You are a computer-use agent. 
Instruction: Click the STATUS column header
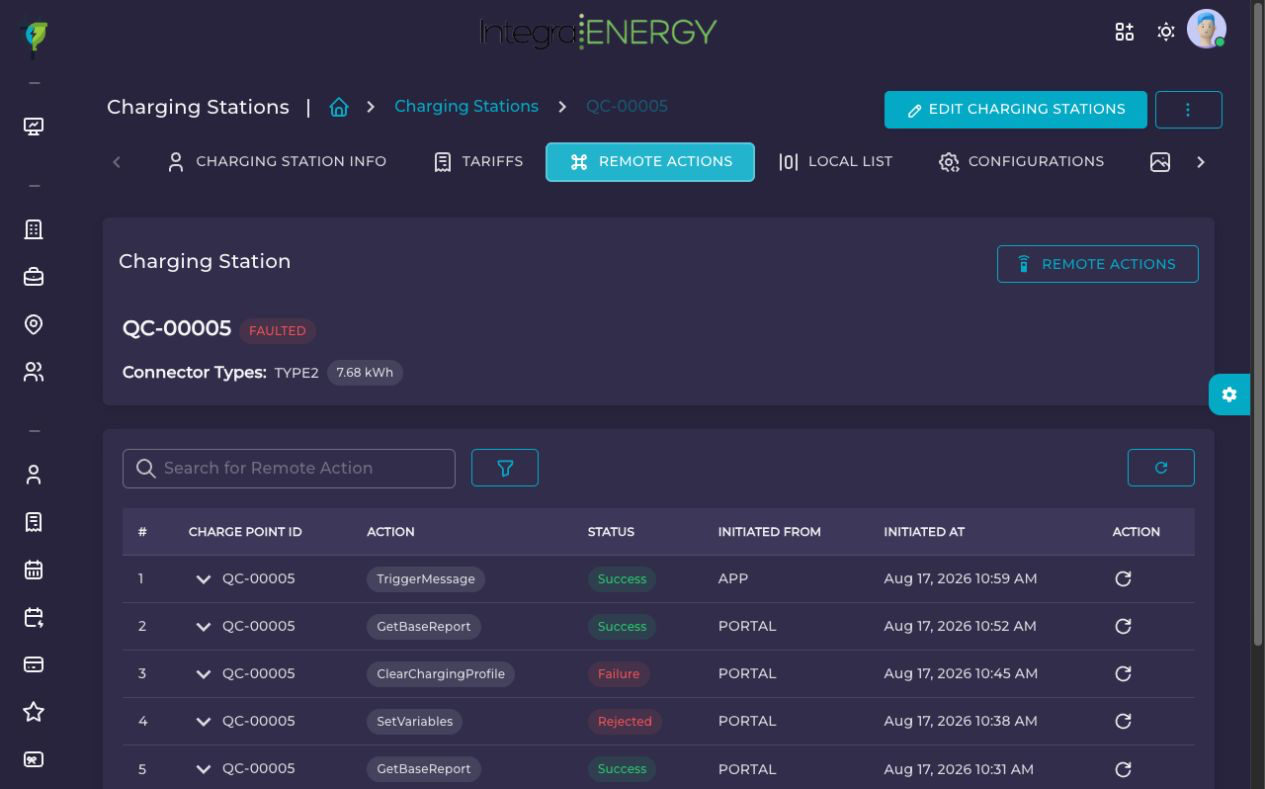point(611,532)
